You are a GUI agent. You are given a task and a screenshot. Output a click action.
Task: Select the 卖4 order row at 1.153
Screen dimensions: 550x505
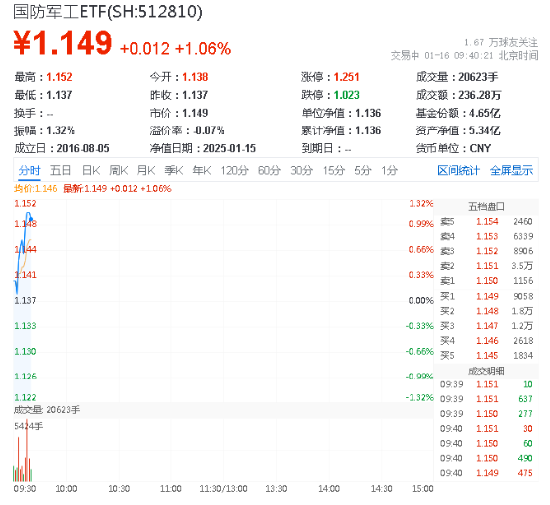click(x=486, y=236)
